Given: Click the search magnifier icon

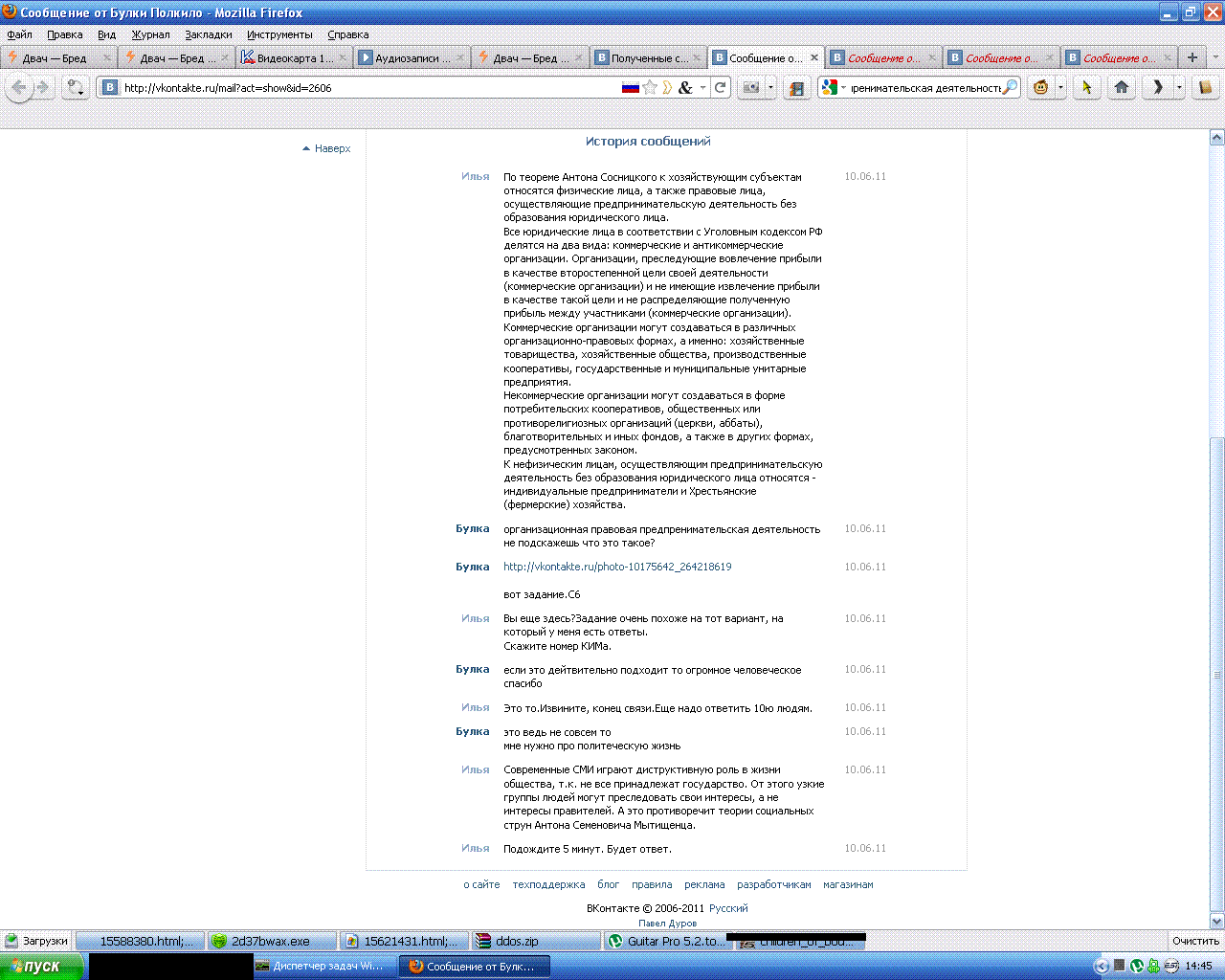Looking at the screenshot, I should tap(1010, 87).
